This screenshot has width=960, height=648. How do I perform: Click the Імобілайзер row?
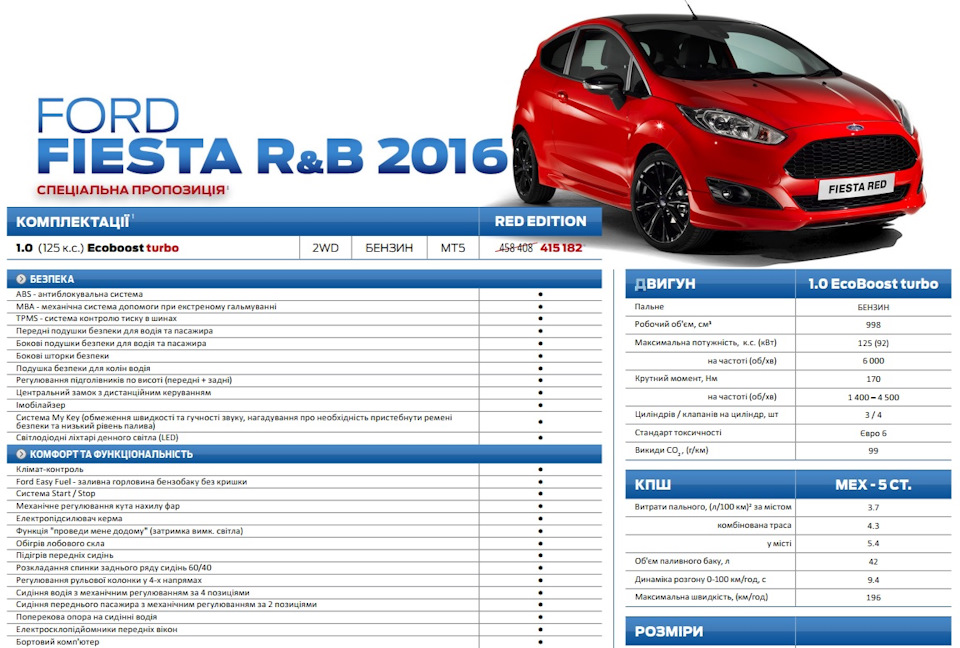[x=304, y=405]
